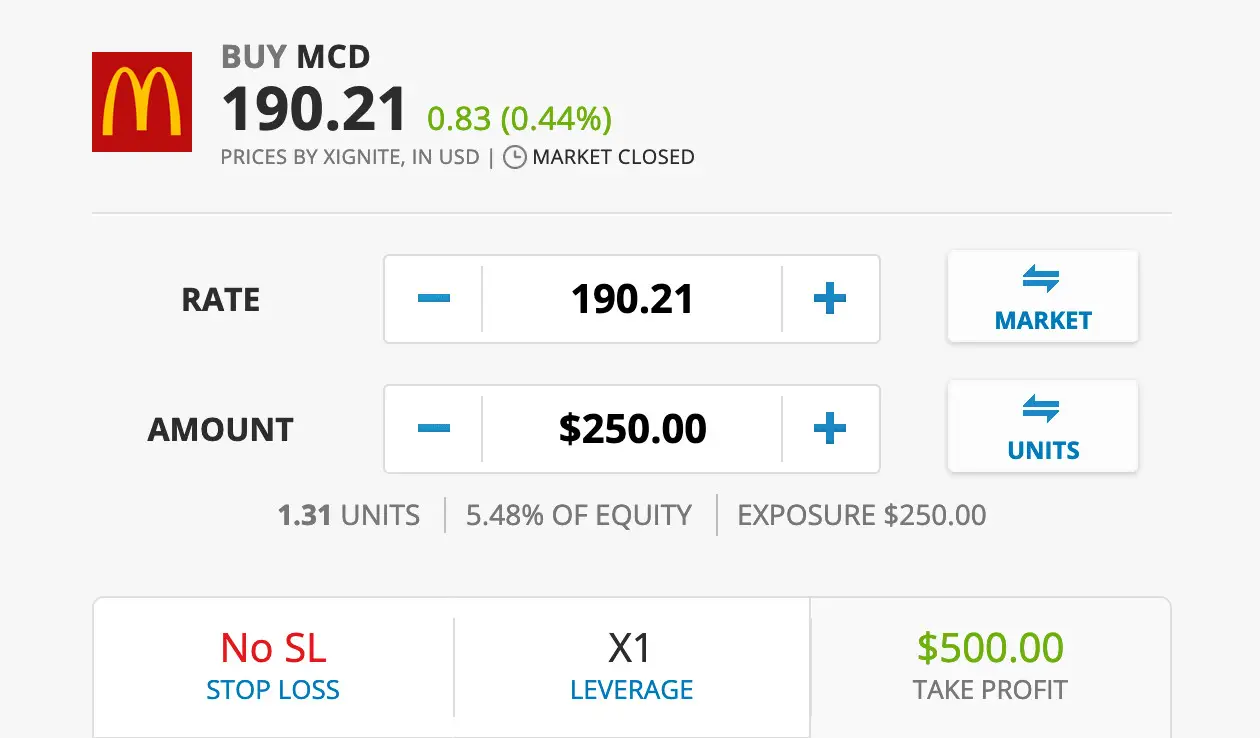Switch the rate to MARKET
This screenshot has height=738, width=1260.
click(1043, 296)
